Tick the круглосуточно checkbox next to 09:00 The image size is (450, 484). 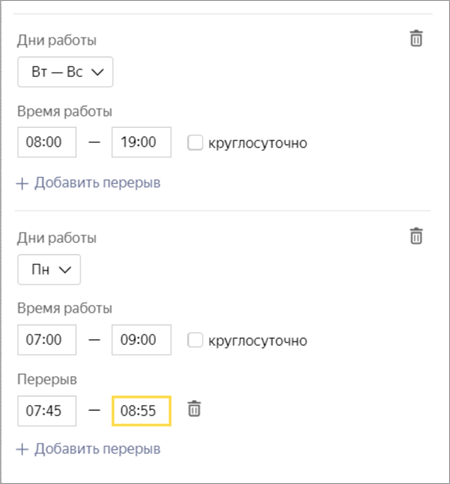[195, 340]
